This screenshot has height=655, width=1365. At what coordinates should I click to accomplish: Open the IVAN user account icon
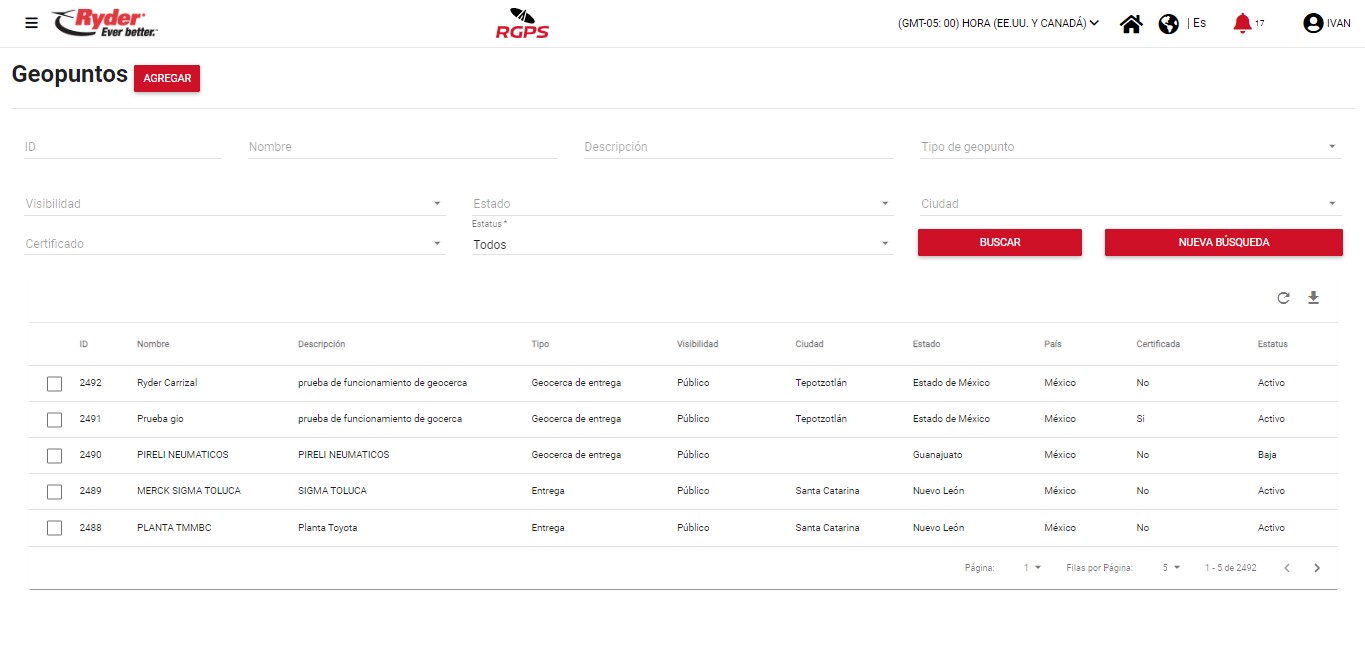pyautogui.click(x=1313, y=24)
